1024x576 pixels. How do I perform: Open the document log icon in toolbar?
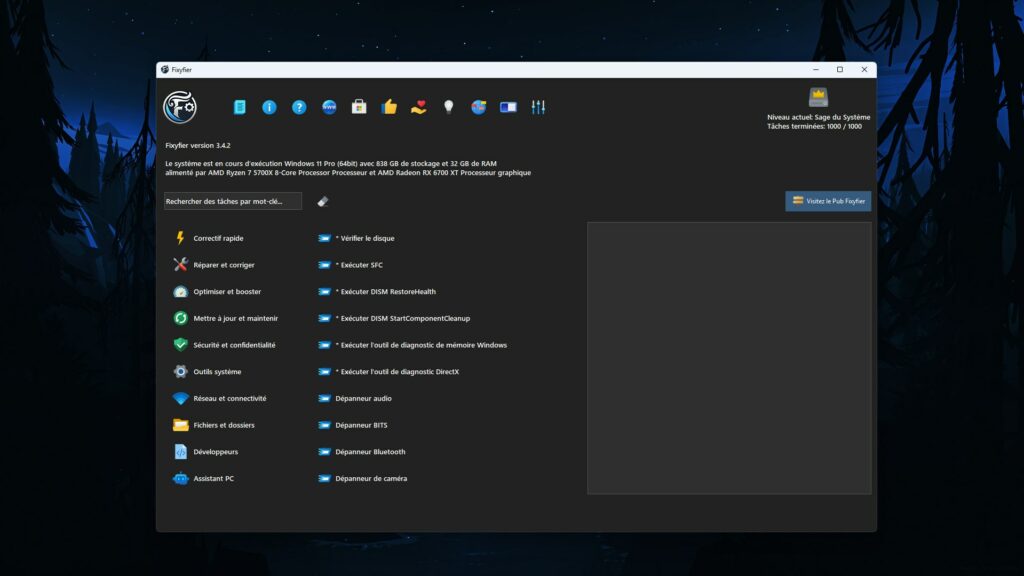tap(240, 107)
